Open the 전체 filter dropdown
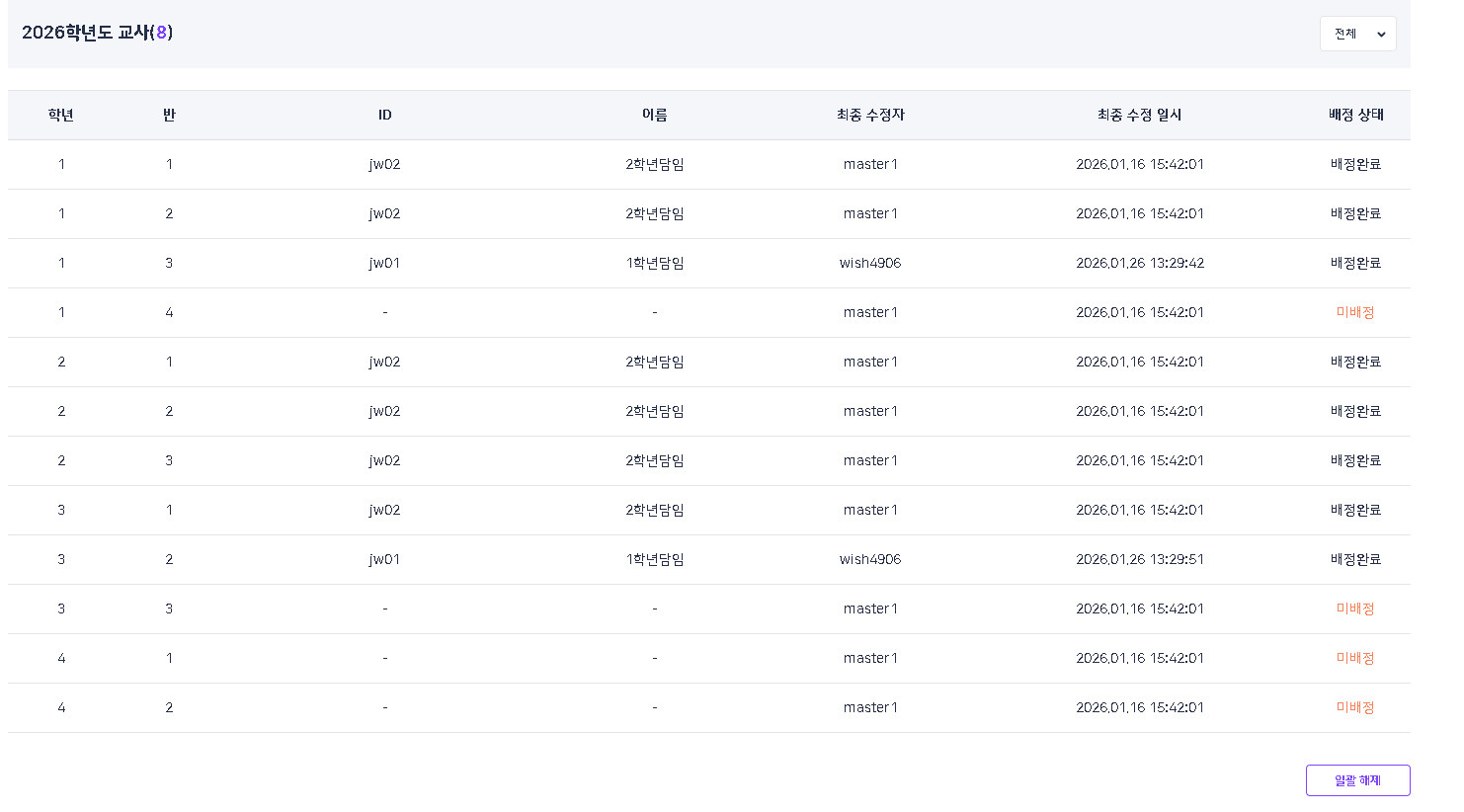 [x=1357, y=34]
